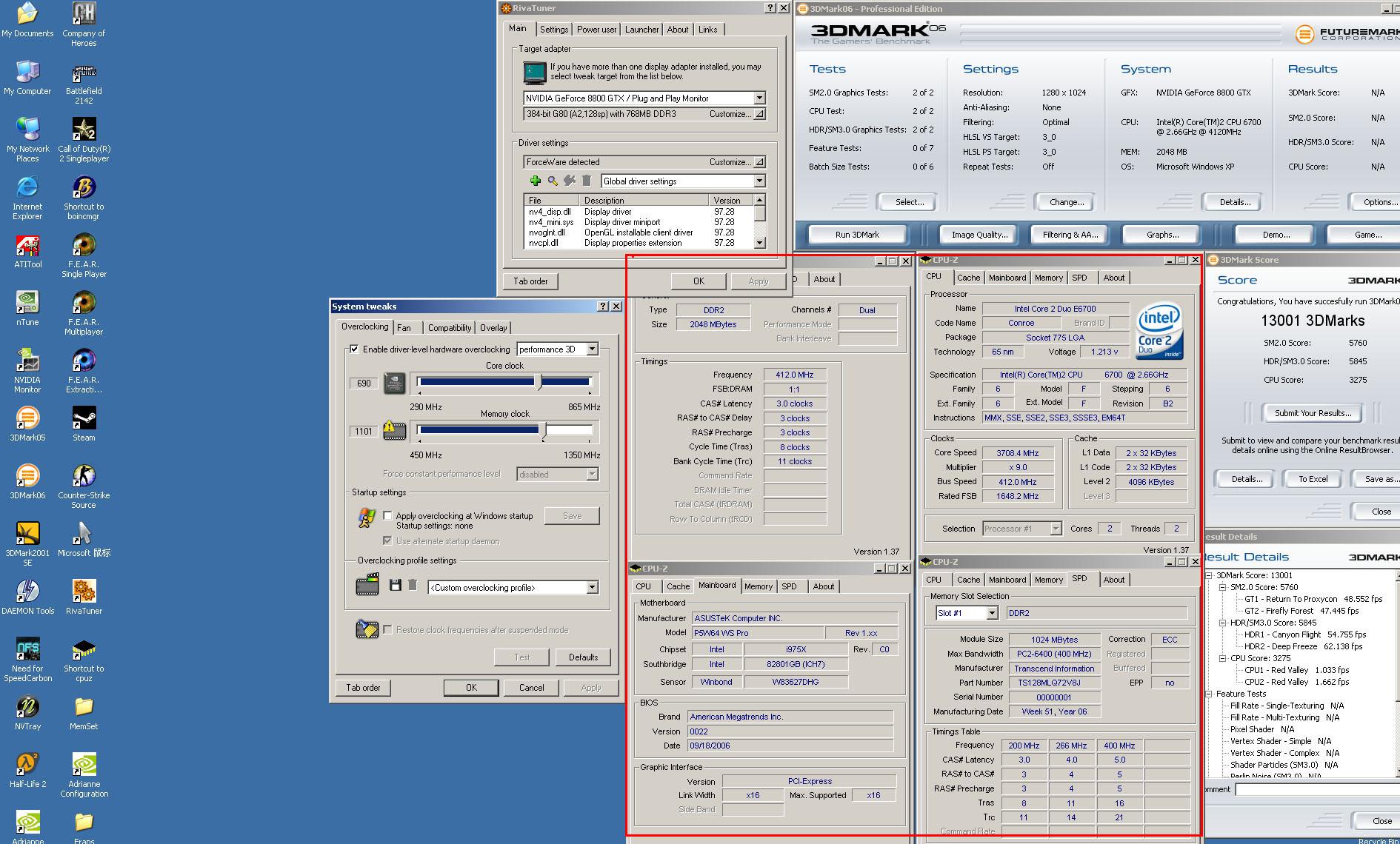Select the Internet Explorer desktop icon
This screenshot has width=1400, height=844.
(27, 198)
